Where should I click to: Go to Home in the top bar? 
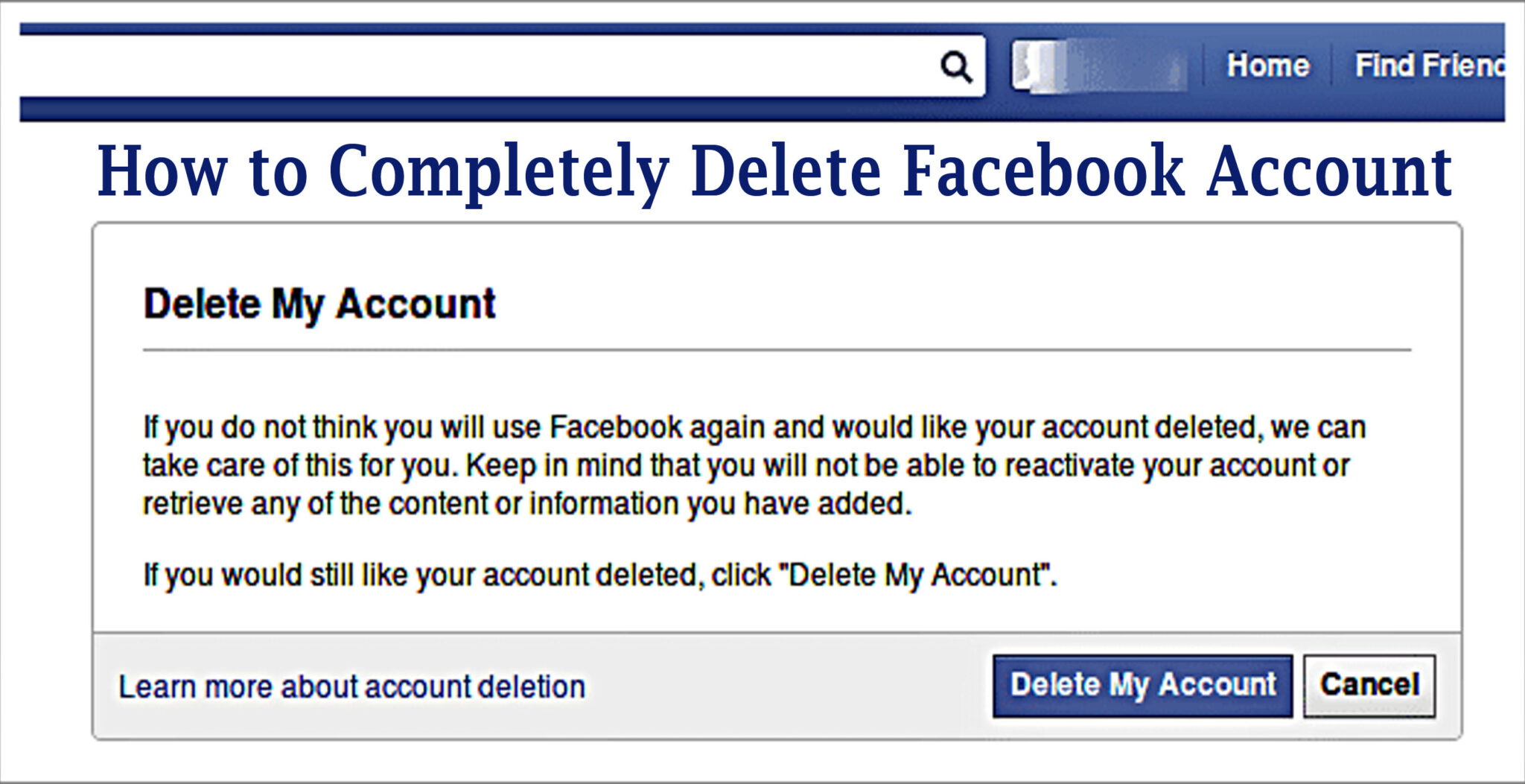(x=1267, y=66)
